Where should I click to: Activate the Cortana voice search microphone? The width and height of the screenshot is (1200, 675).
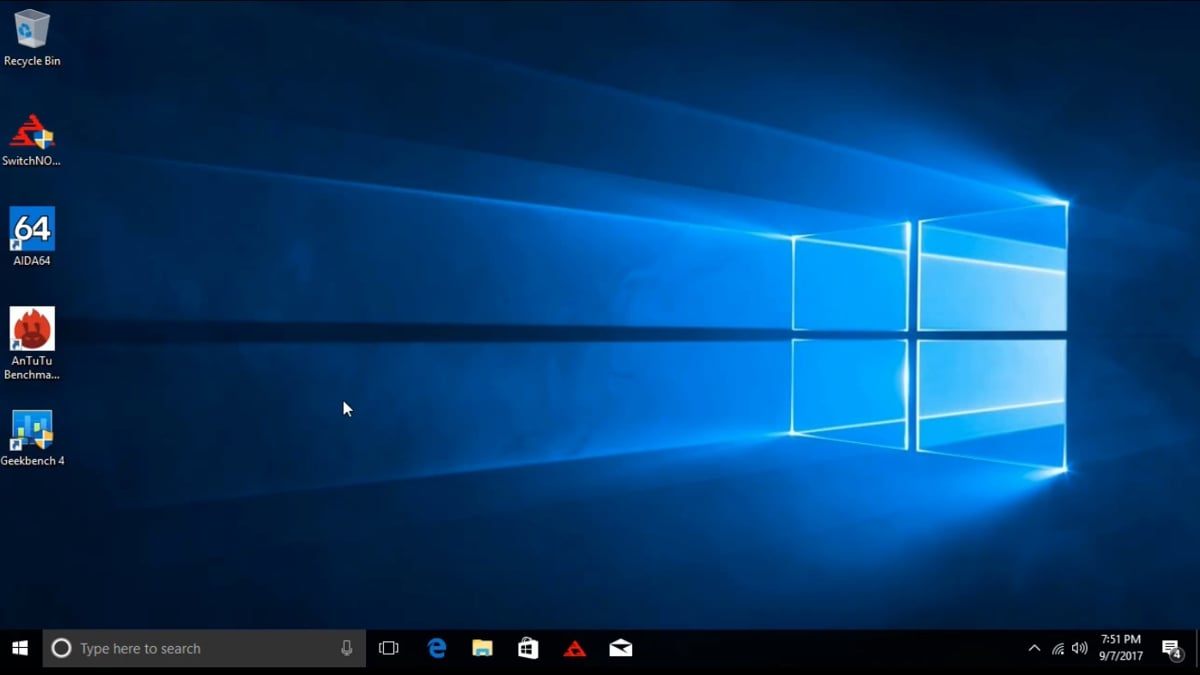coord(345,648)
